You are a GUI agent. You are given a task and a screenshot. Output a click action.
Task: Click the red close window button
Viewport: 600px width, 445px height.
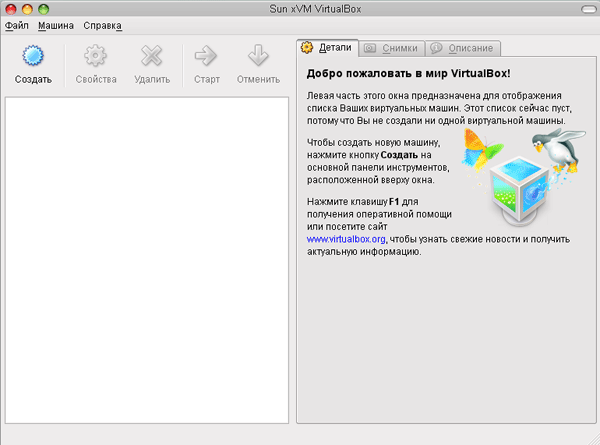coord(11,9)
